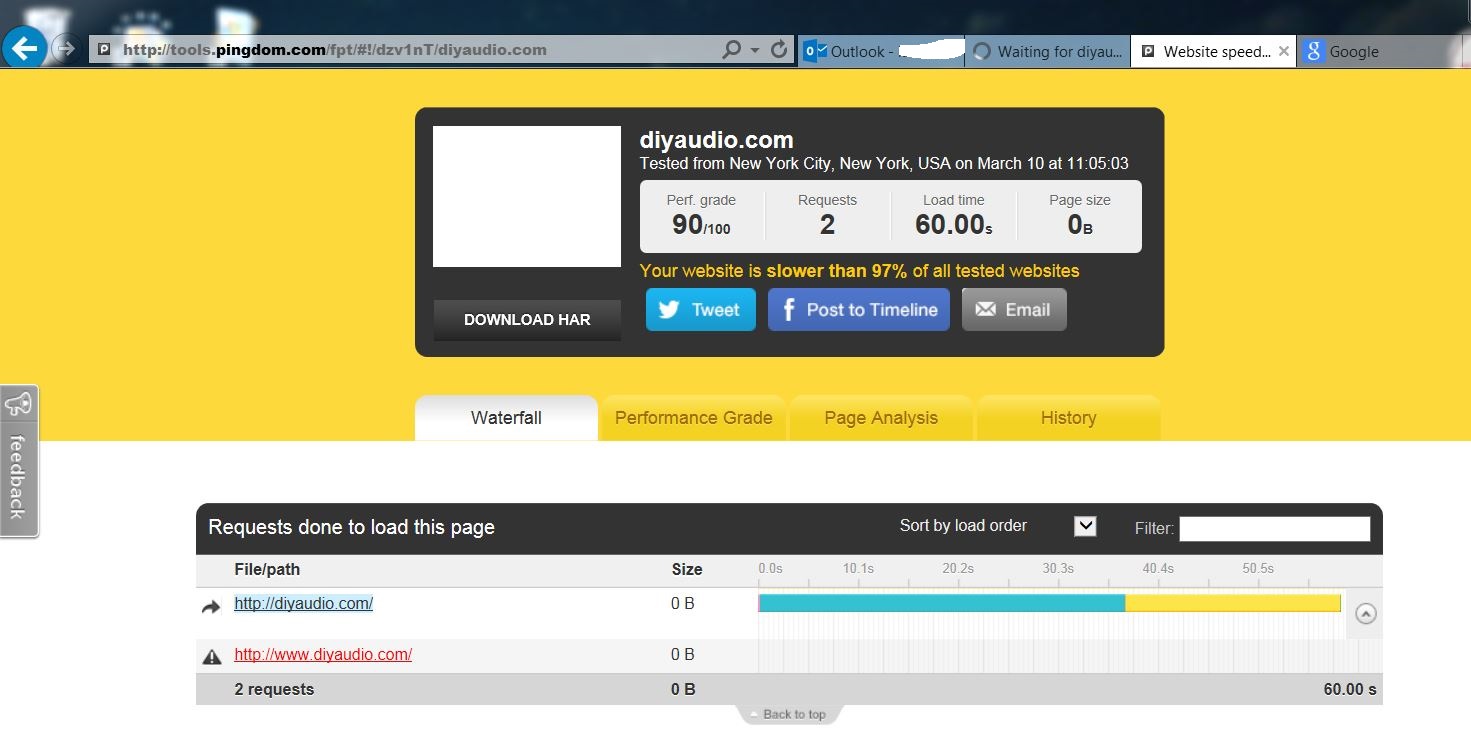
Task: Click the DOWNLOAD HAR button
Action: point(527,320)
